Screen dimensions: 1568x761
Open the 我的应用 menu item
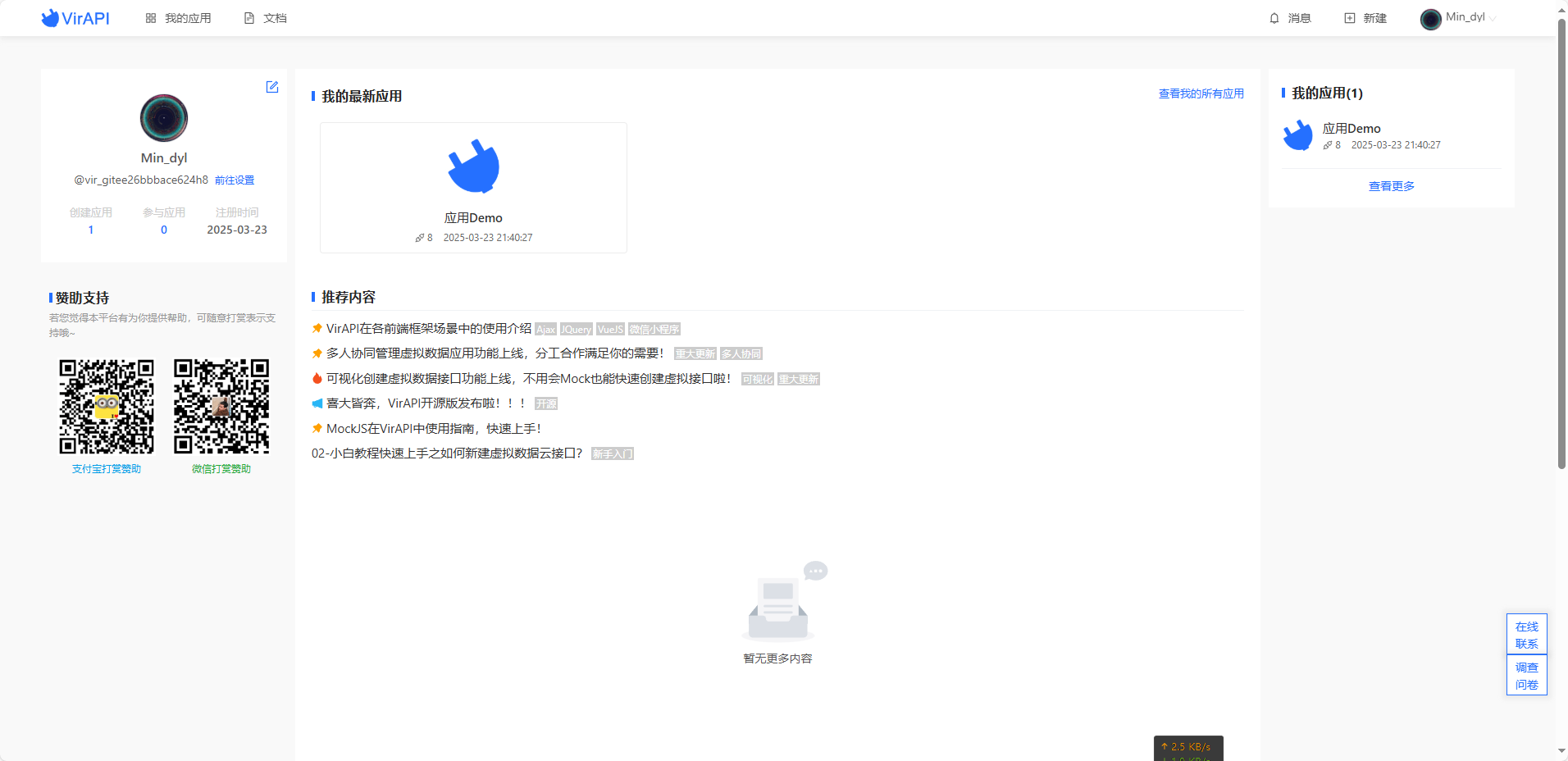pyautogui.click(x=179, y=18)
